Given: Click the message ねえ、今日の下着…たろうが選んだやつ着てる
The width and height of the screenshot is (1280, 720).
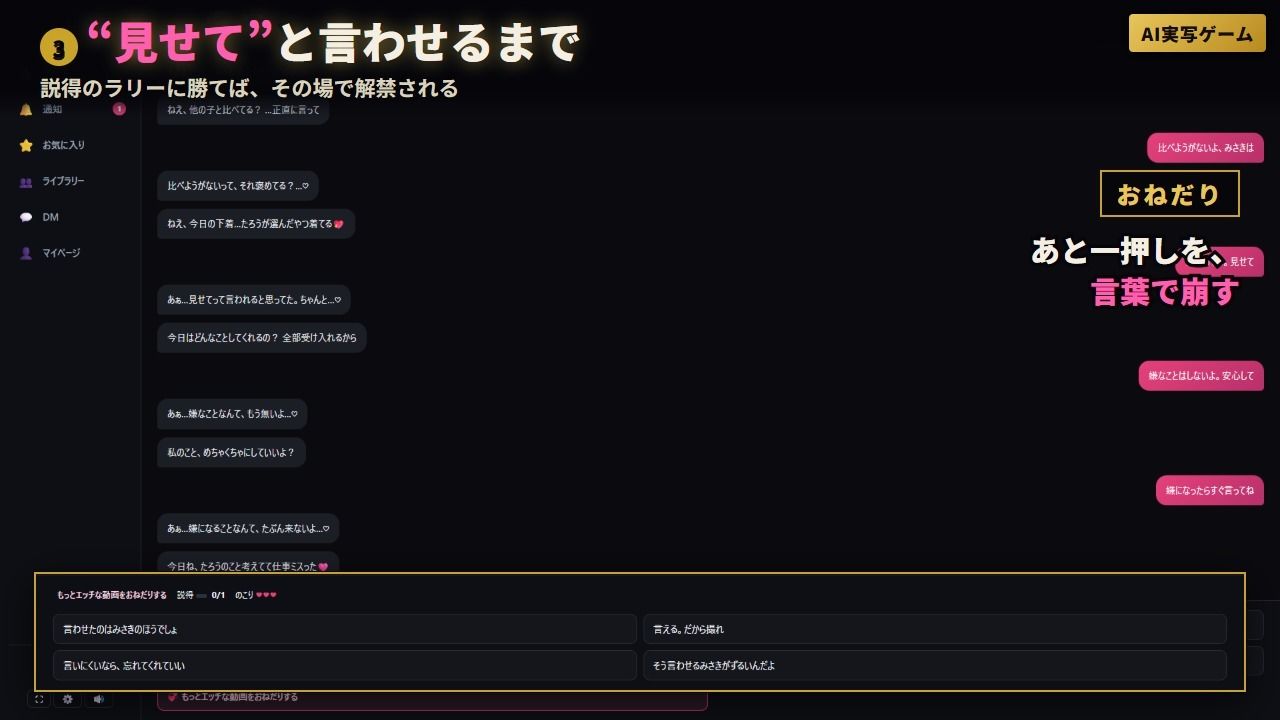Looking at the screenshot, I should coord(256,224).
